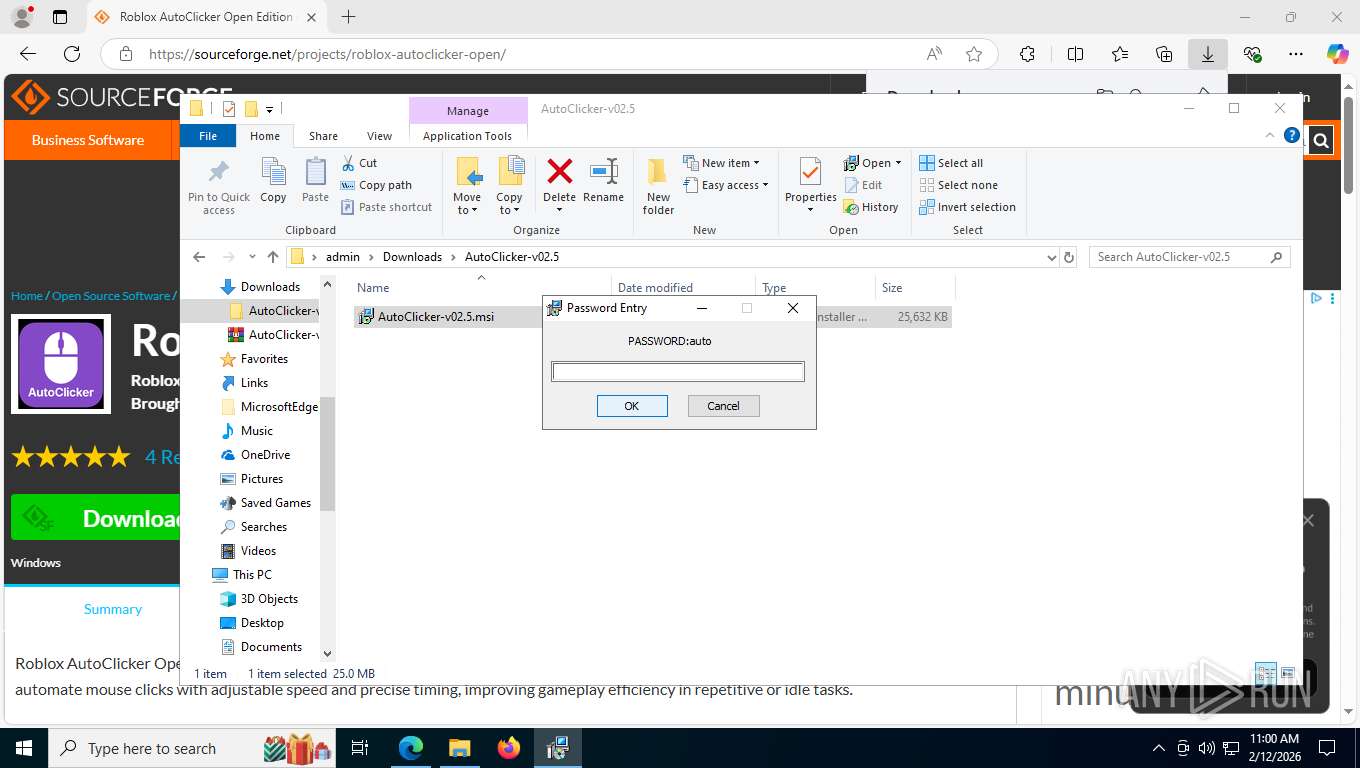Open Saved Games in navigation pane

point(276,503)
